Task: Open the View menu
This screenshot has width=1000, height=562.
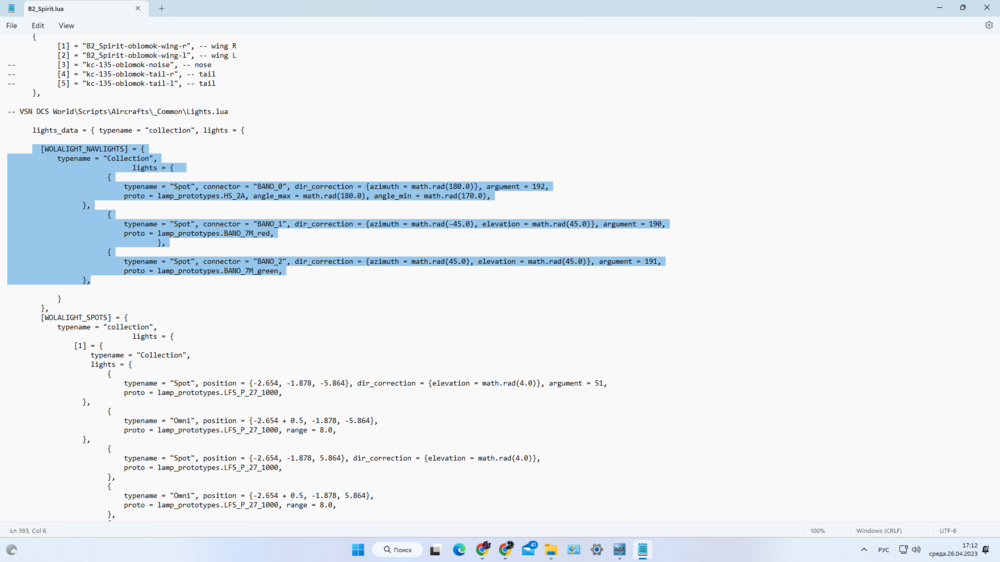Action: pyautogui.click(x=66, y=26)
